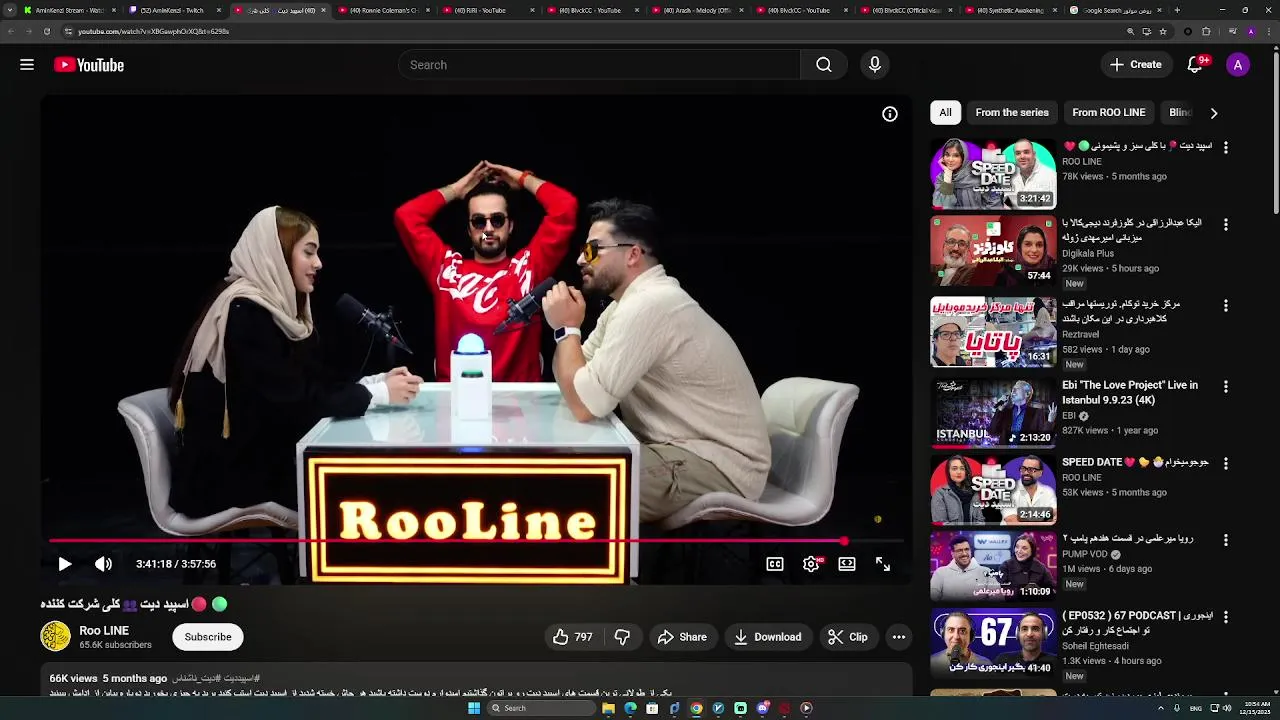Open taskbar Search box
Image resolution: width=1280 pixels, height=720 pixels.
point(540,708)
